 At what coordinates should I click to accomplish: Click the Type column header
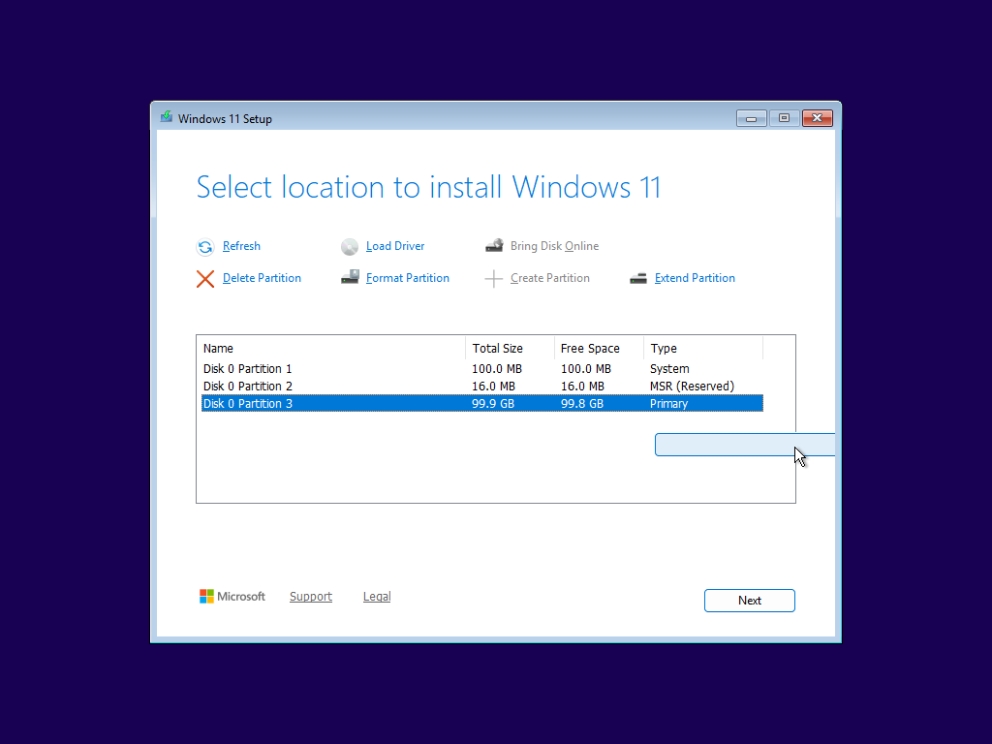coord(703,349)
